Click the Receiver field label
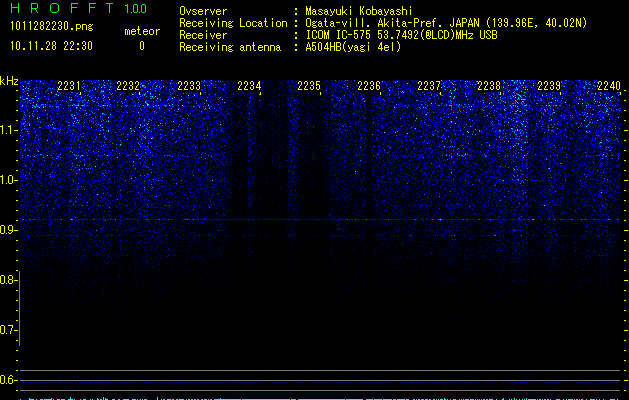Image resolution: width=629 pixels, height=400 pixels. 203,35
